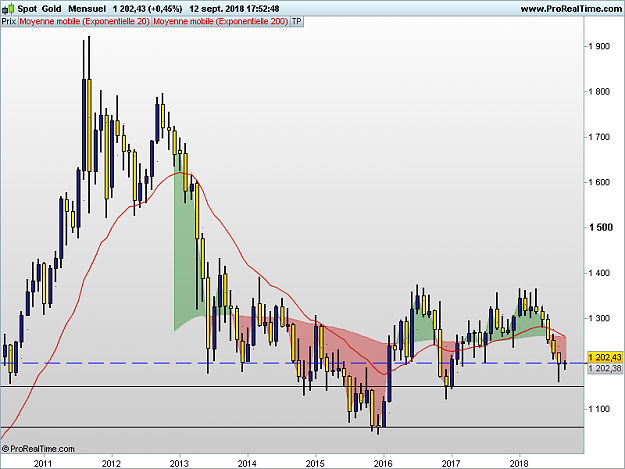Click the 2017 time axis label
625x469 pixels.
(451, 463)
